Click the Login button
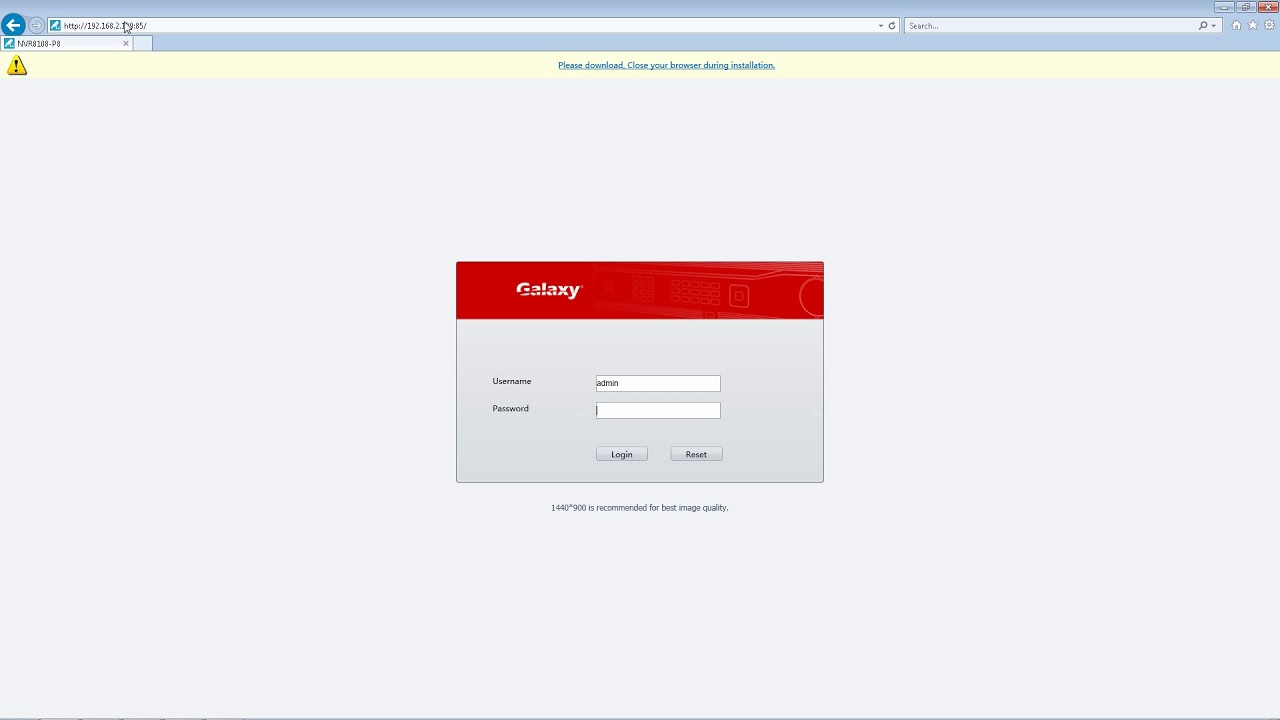1280x720 pixels. click(622, 454)
